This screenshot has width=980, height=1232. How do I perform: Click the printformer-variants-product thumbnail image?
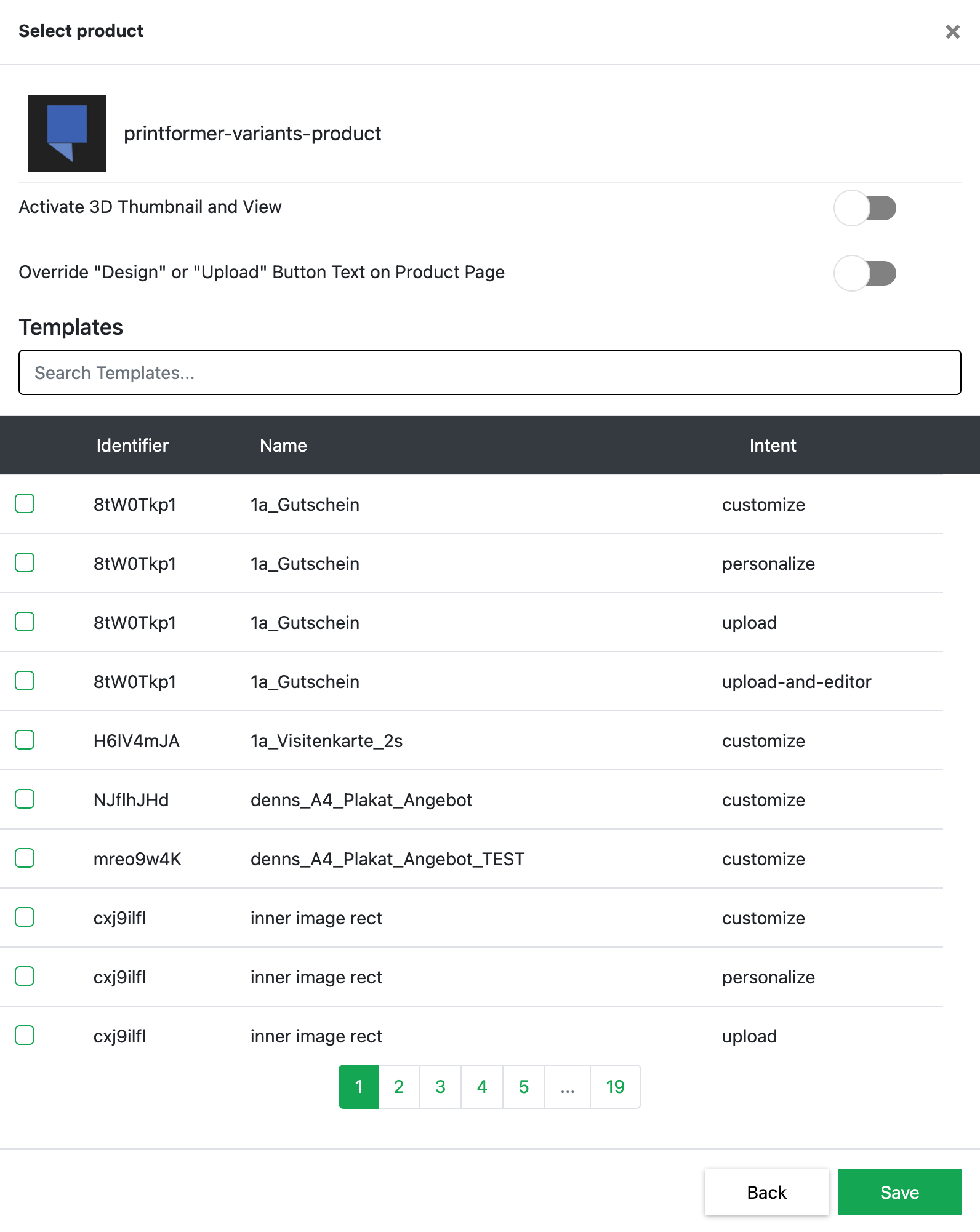coord(67,134)
